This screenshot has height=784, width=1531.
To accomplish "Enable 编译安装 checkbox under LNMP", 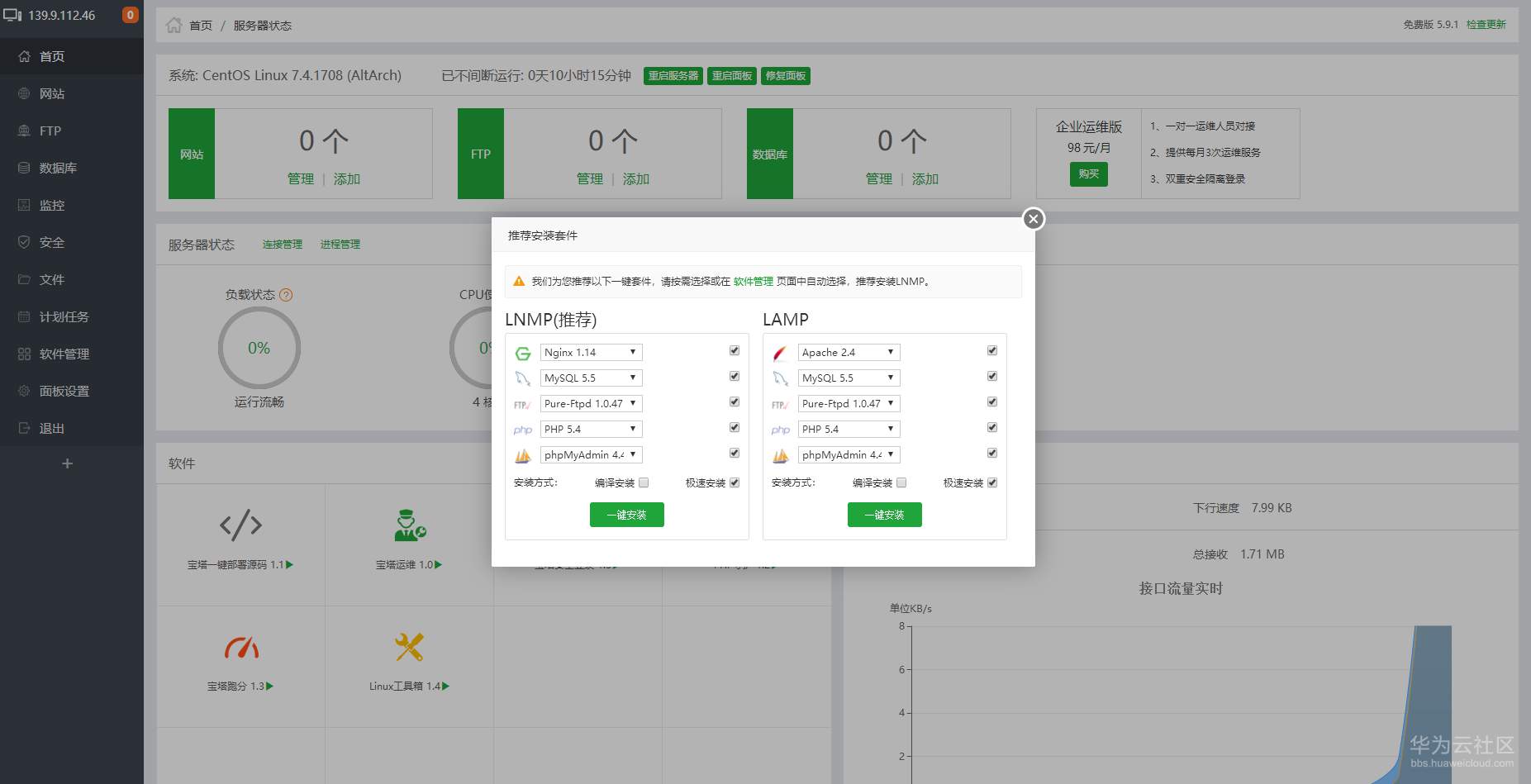I will tap(644, 482).
